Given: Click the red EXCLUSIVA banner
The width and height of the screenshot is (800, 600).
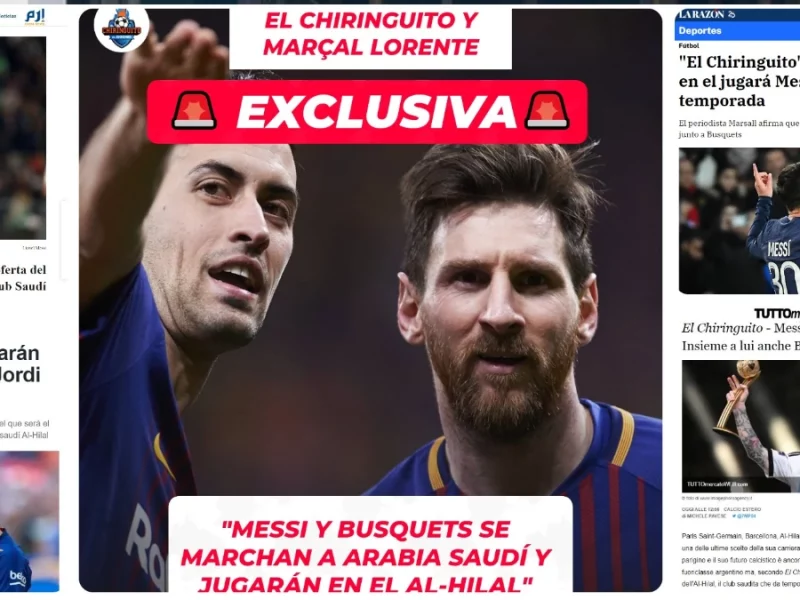Looking at the screenshot, I should point(367,112).
